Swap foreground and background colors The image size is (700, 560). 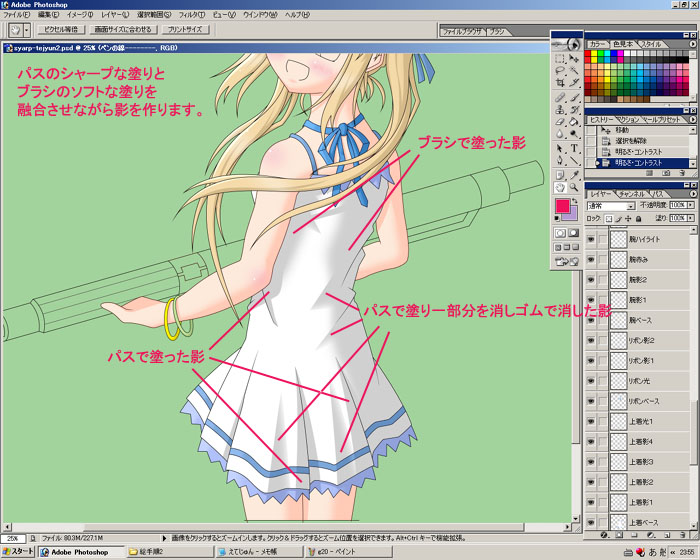click(575, 201)
